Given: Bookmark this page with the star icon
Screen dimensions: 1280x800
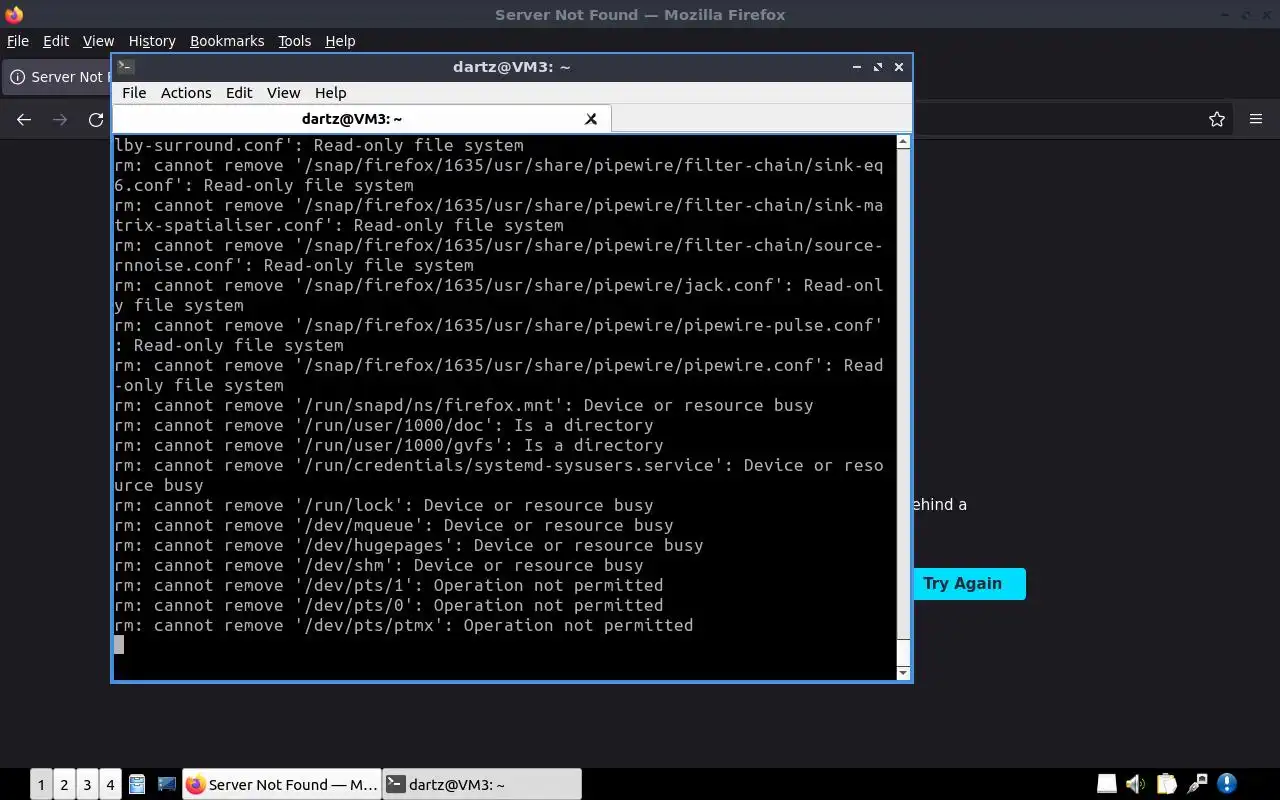Looking at the screenshot, I should click(1217, 119).
